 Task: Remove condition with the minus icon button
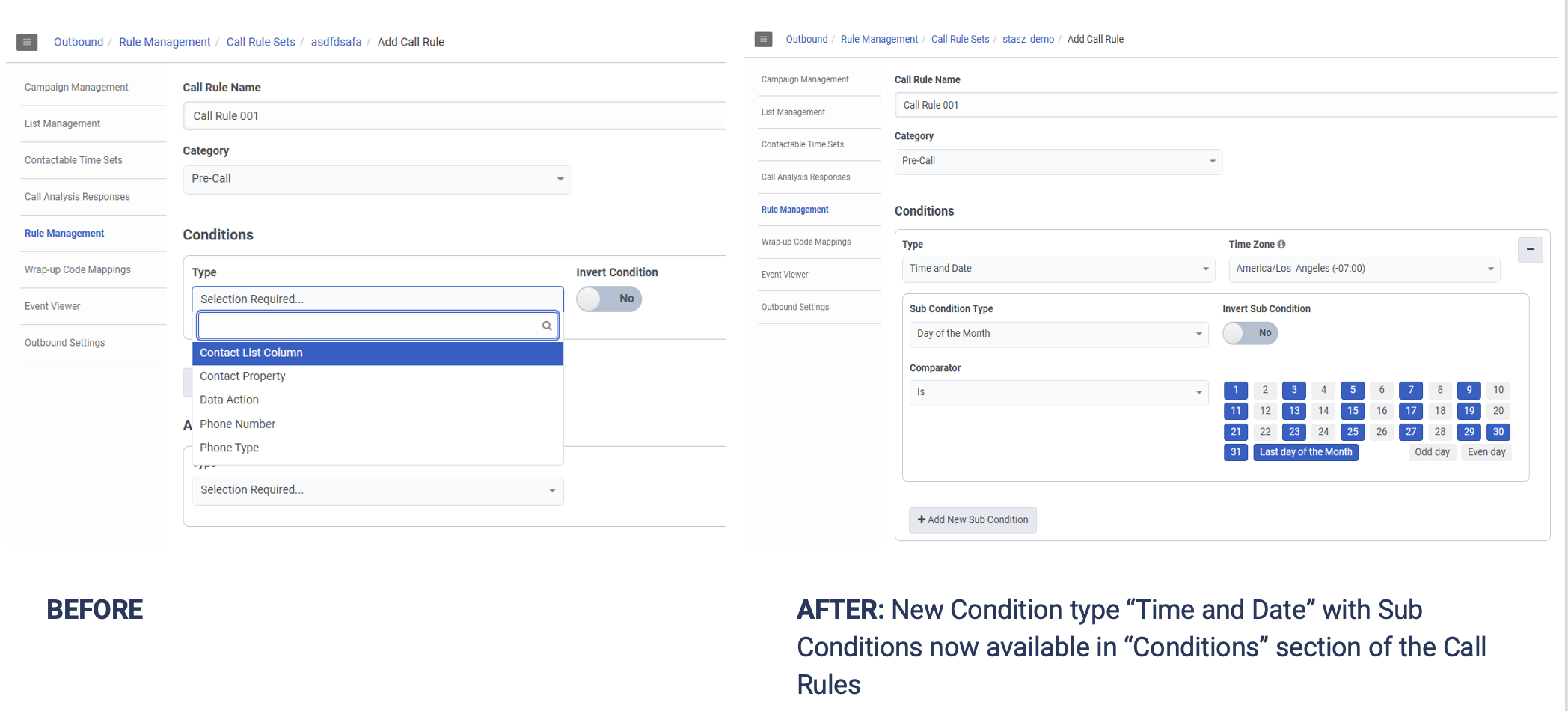tap(1530, 249)
